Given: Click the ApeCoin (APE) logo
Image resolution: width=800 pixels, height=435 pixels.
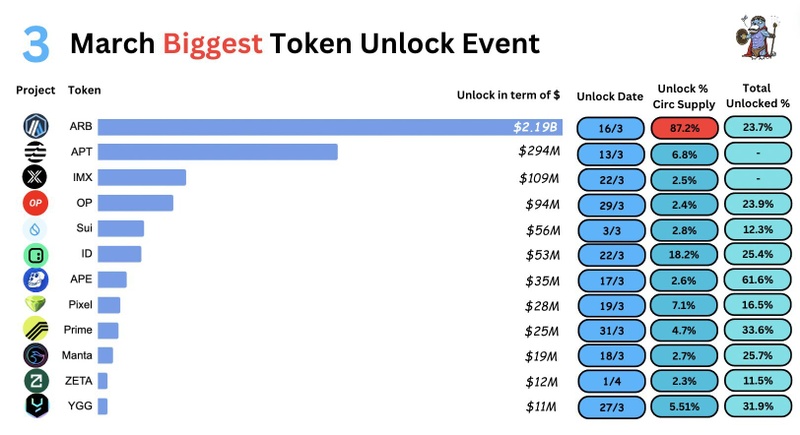Looking at the screenshot, I should 35,279.
